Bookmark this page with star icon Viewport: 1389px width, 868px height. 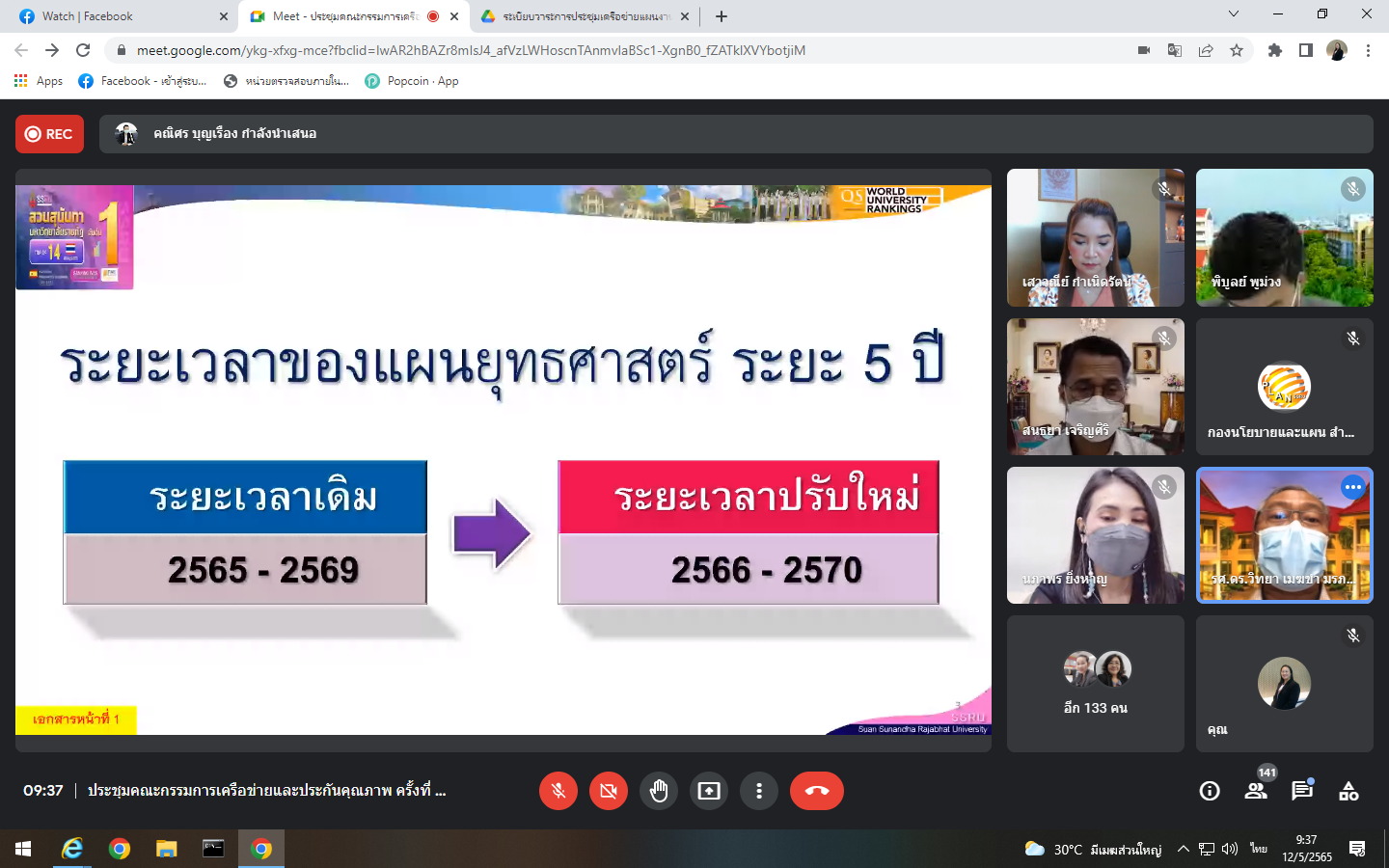point(1237,50)
